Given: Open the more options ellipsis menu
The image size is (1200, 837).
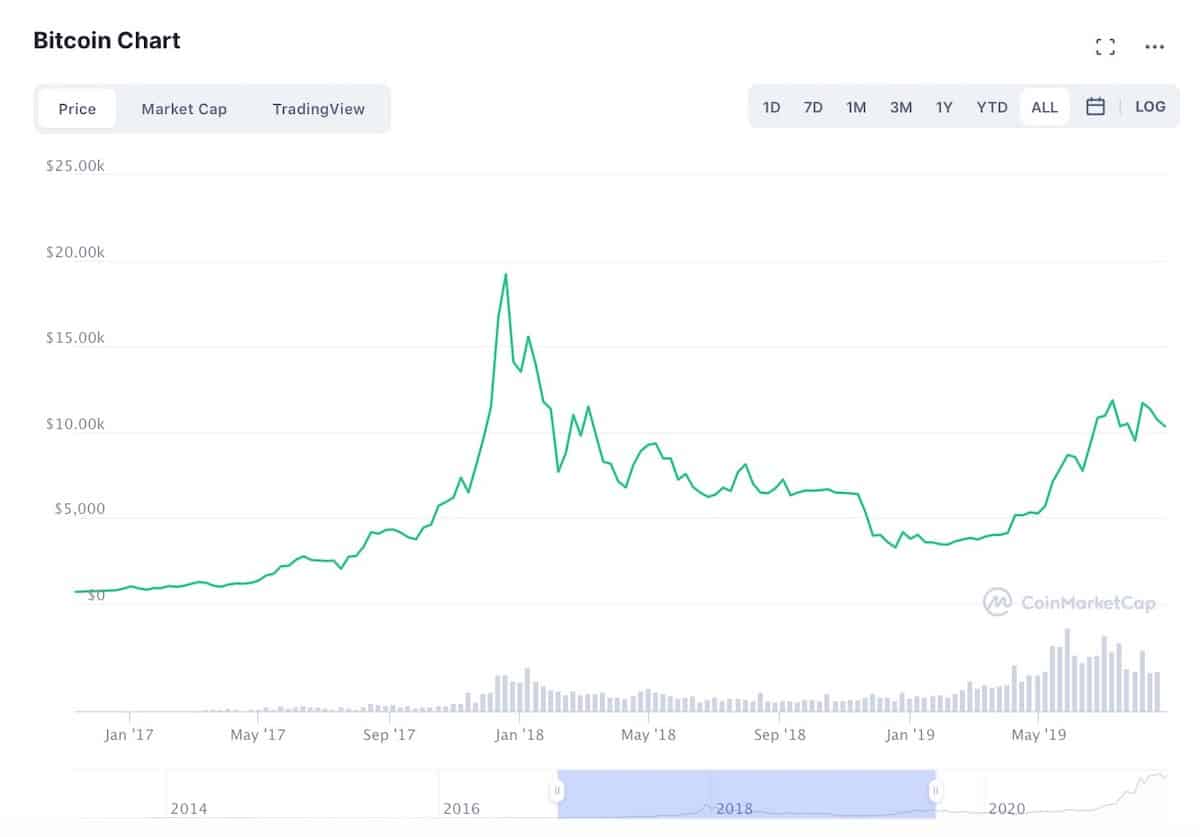Looking at the screenshot, I should point(1155,47).
